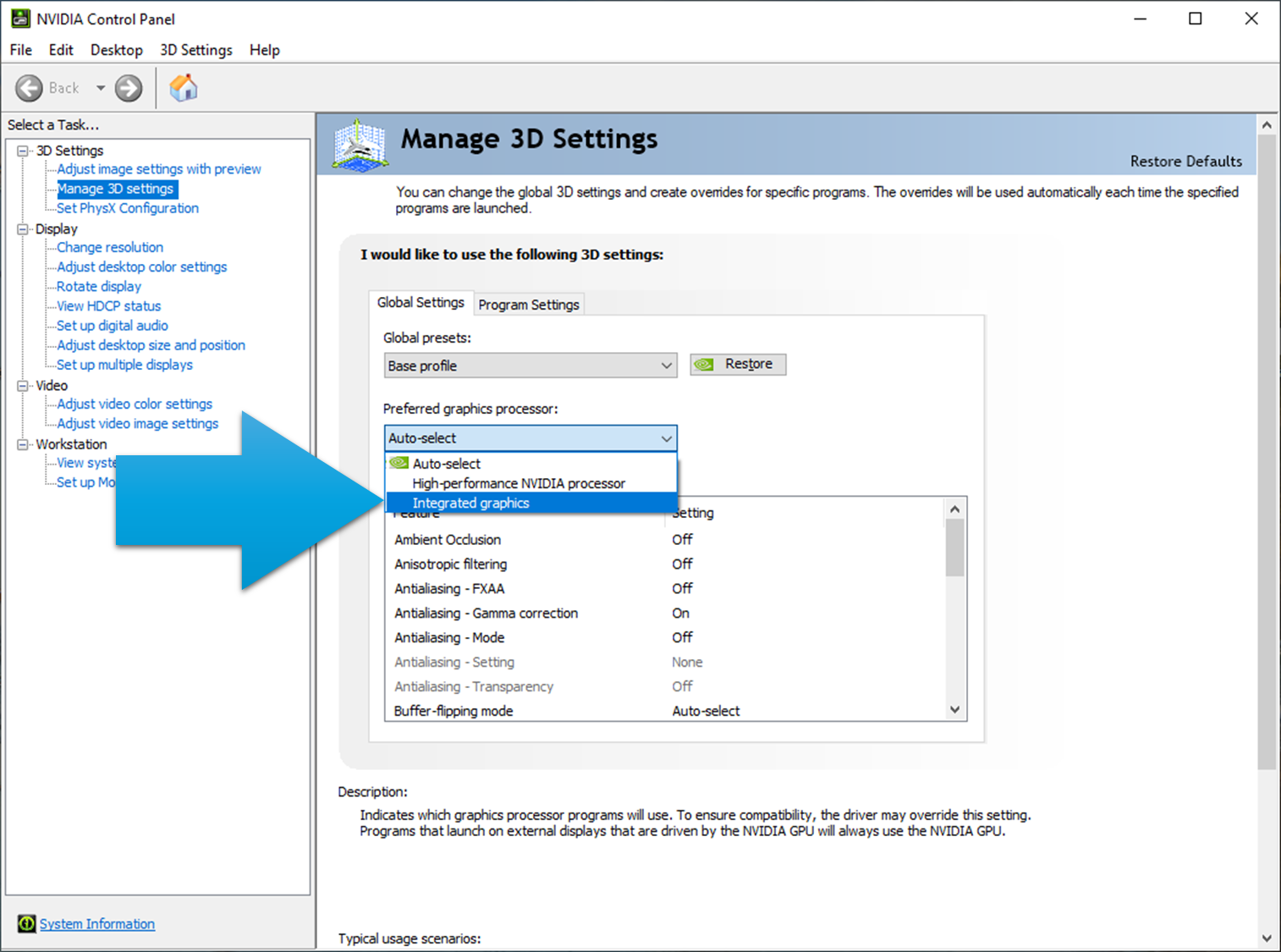This screenshot has width=1281, height=952.
Task: Open Change resolution task
Action: (110, 247)
